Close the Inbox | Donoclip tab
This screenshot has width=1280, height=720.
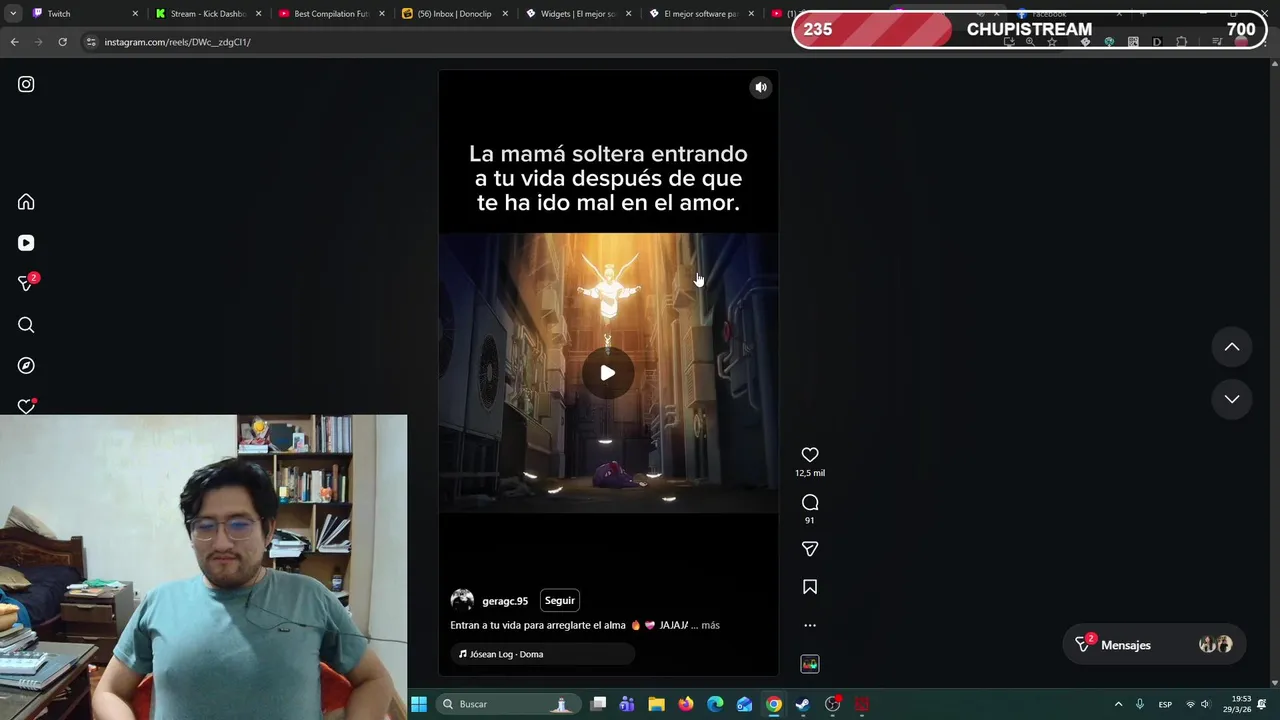[505, 14]
